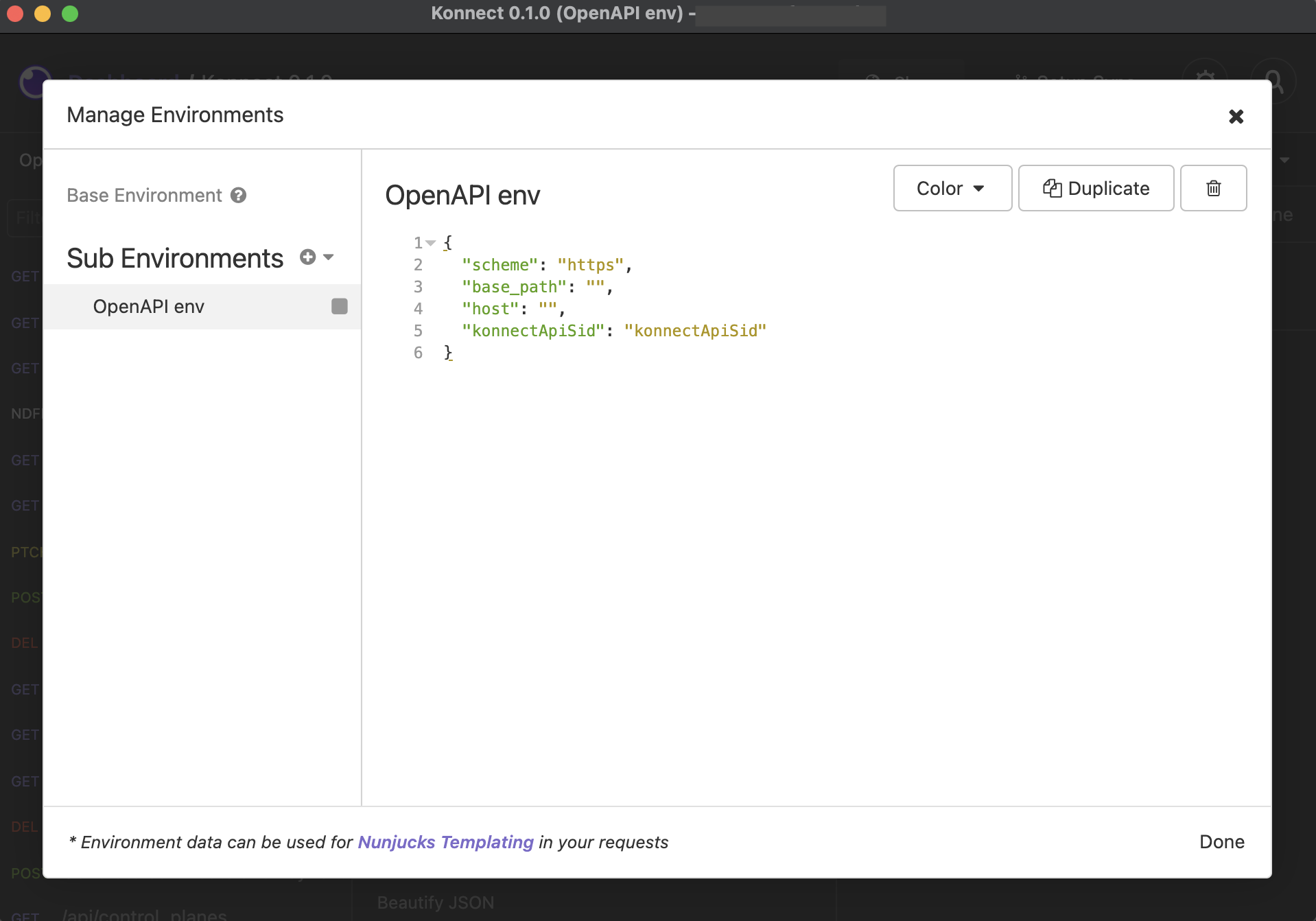Add a new sub environment with plus icon
1316x921 pixels.
coord(307,257)
